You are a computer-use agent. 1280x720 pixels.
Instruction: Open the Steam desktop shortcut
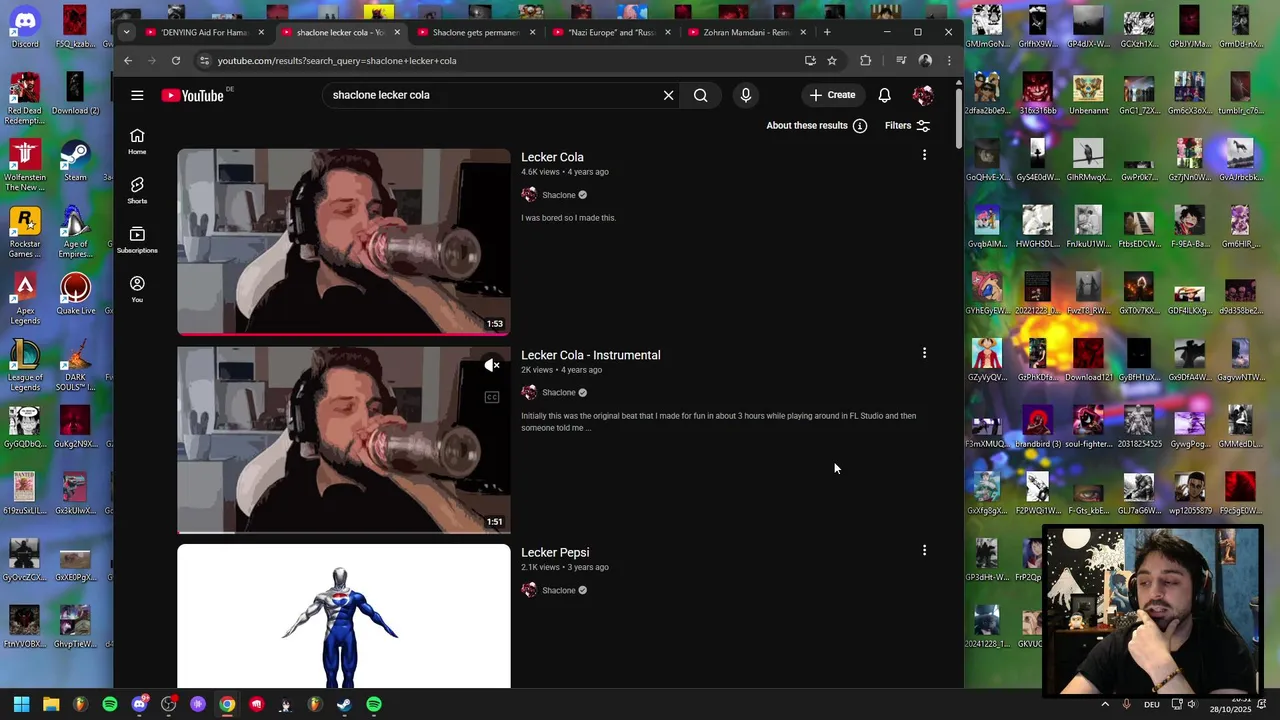[75, 161]
